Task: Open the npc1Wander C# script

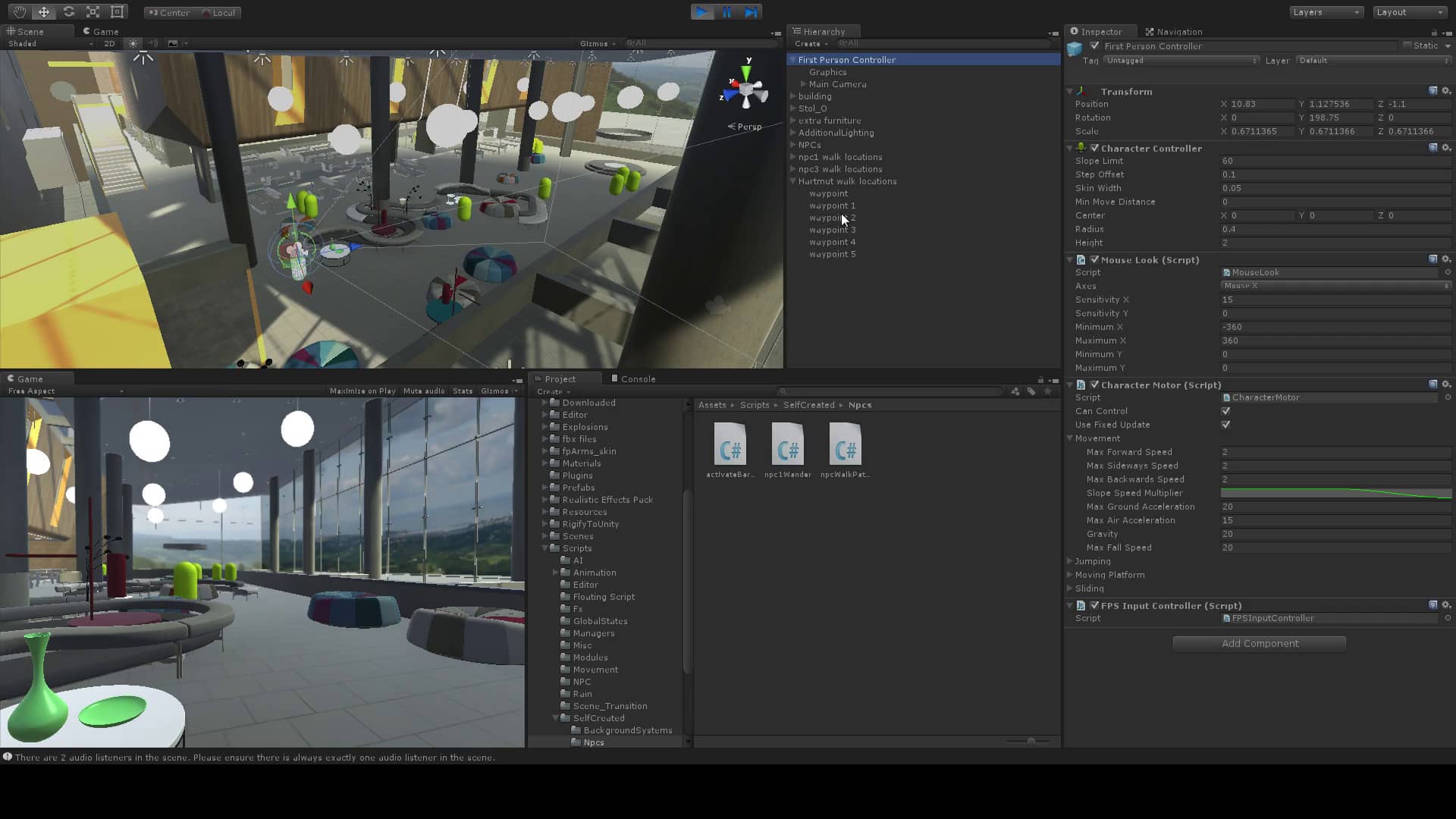Action: pyautogui.click(x=787, y=444)
